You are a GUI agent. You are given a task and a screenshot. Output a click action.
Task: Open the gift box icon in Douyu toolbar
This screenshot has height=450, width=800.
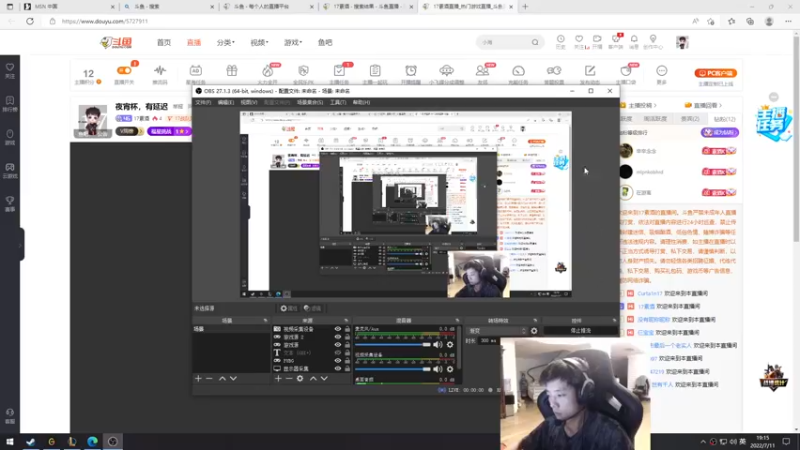[x=232, y=70]
